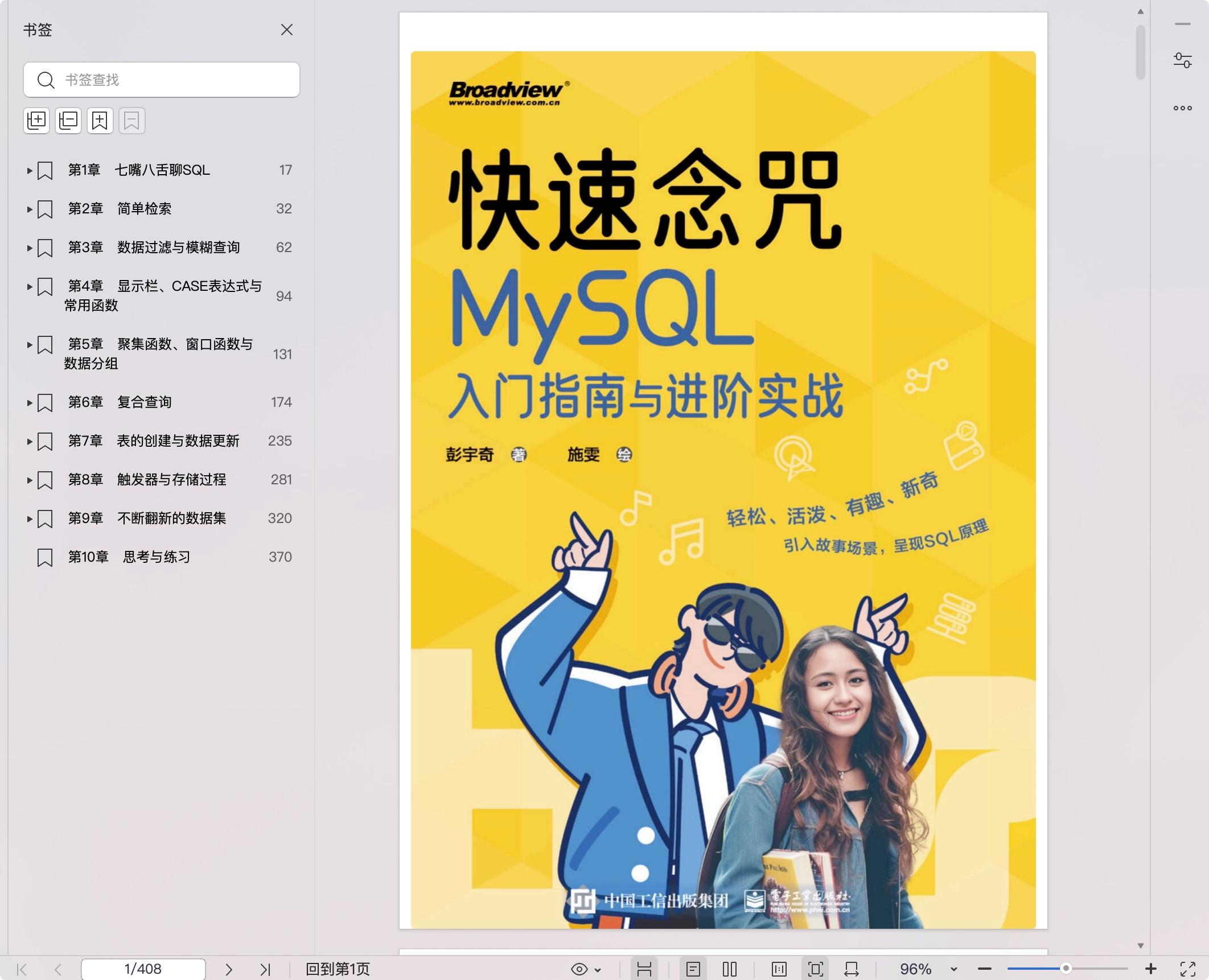Expand the 第3章 数据过滤与模糊查询 bookmark

(30, 248)
